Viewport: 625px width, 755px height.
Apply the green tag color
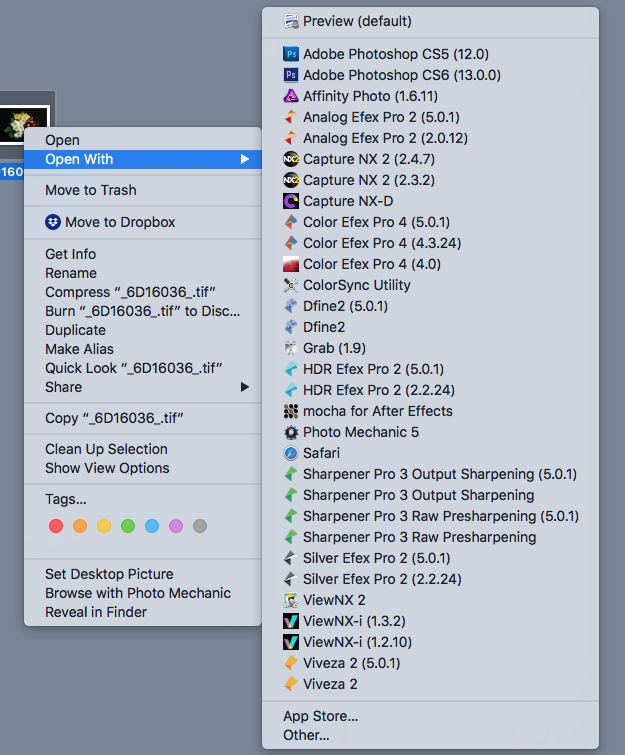pyautogui.click(x=128, y=526)
